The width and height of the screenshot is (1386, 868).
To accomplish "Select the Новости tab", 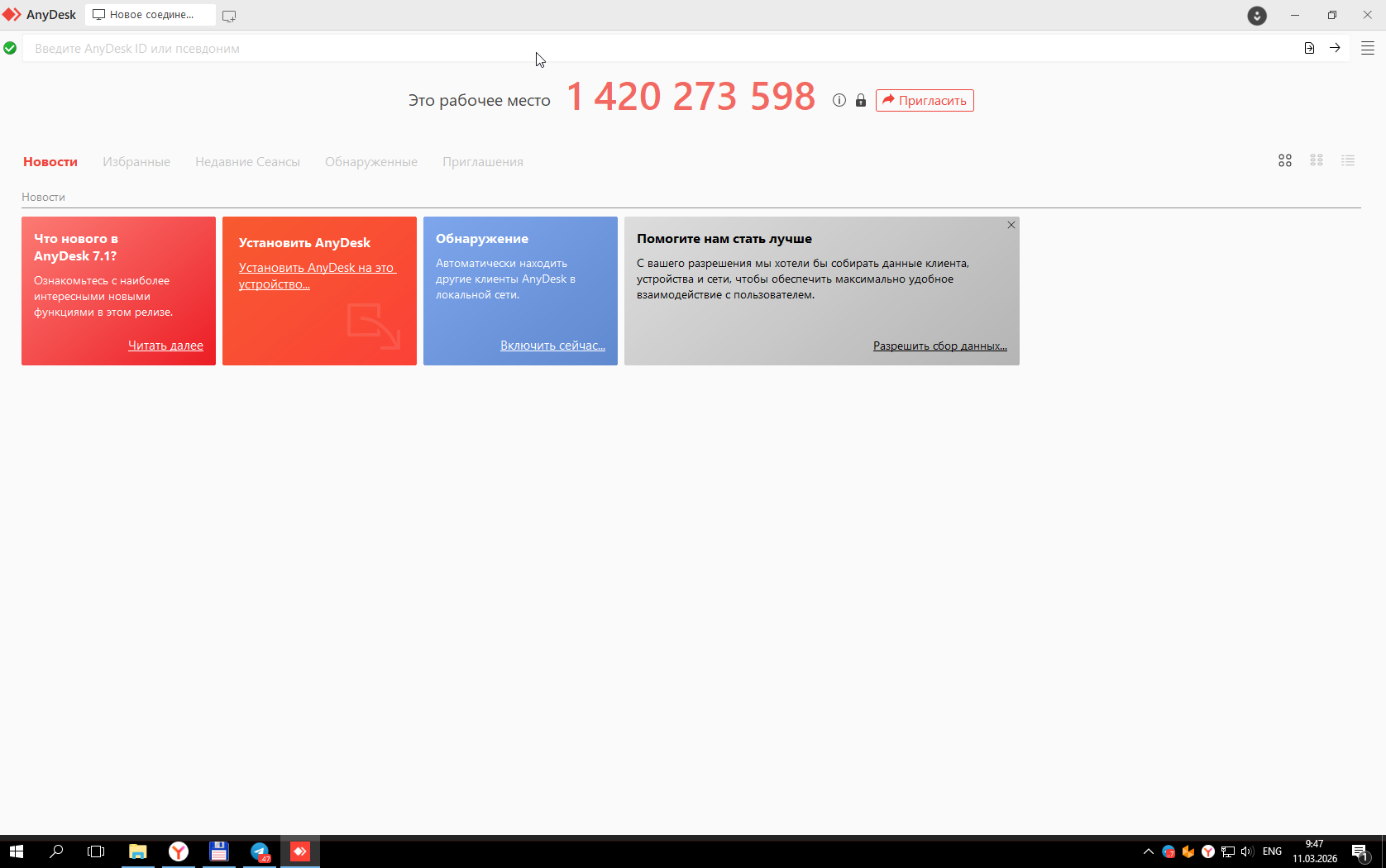I will (50, 161).
